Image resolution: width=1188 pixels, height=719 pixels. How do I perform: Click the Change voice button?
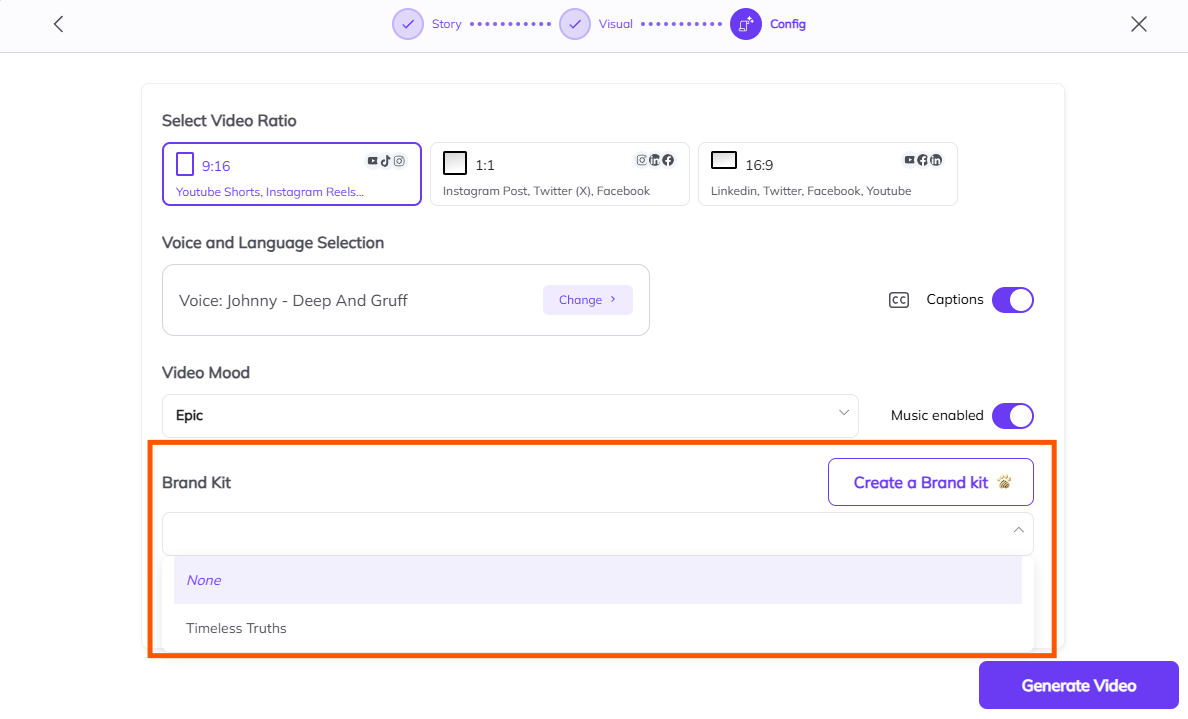(587, 300)
